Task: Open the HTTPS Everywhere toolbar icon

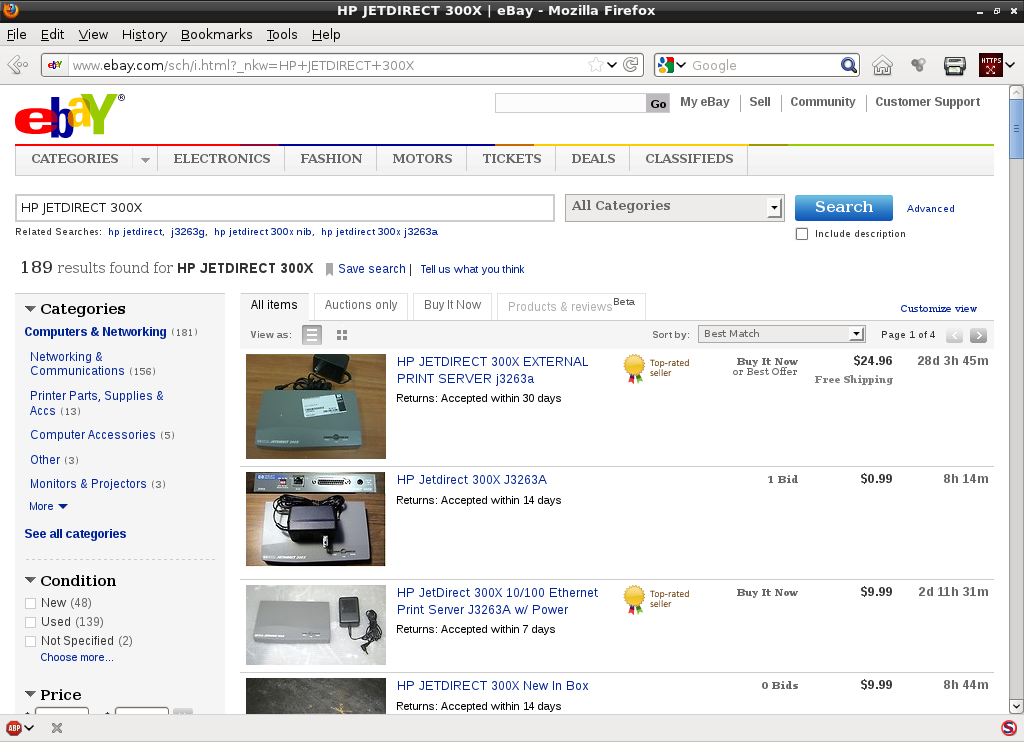Action: coord(990,65)
